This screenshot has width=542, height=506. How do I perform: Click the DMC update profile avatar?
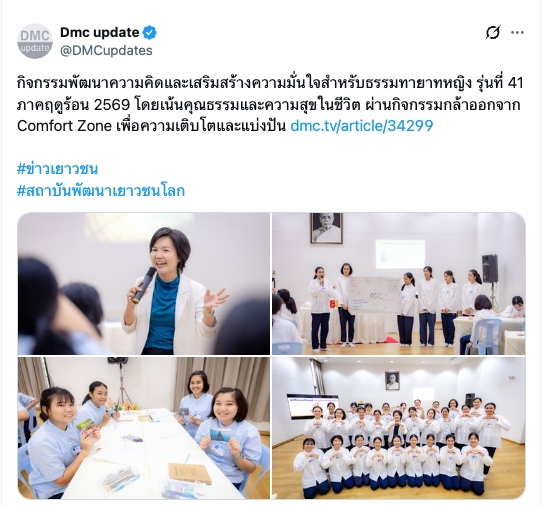tap(35, 41)
